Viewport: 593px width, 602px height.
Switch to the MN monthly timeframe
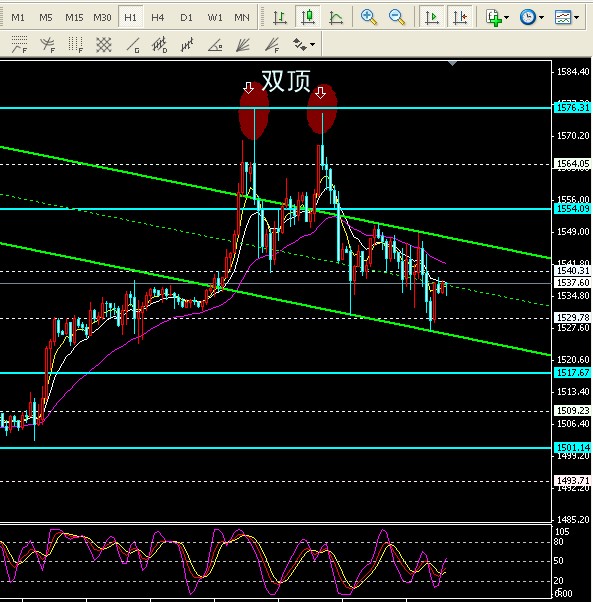(242, 17)
